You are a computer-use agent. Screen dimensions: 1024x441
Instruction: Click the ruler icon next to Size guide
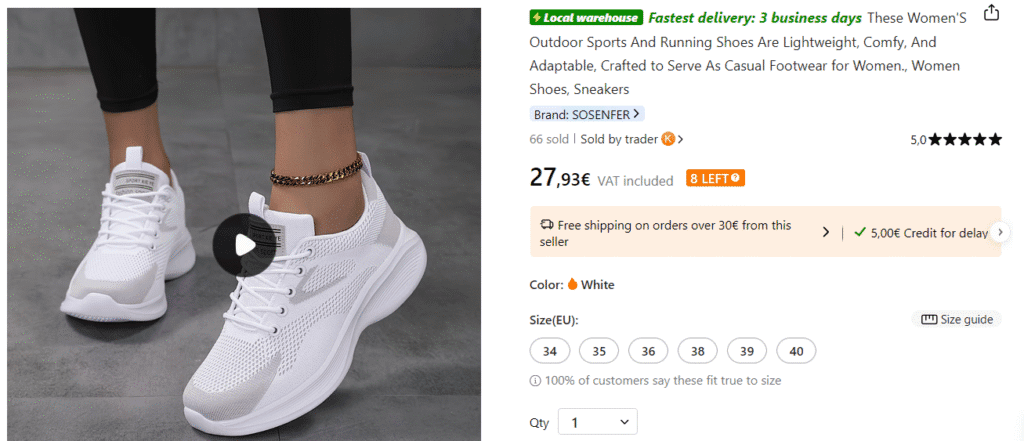(929, 319)
